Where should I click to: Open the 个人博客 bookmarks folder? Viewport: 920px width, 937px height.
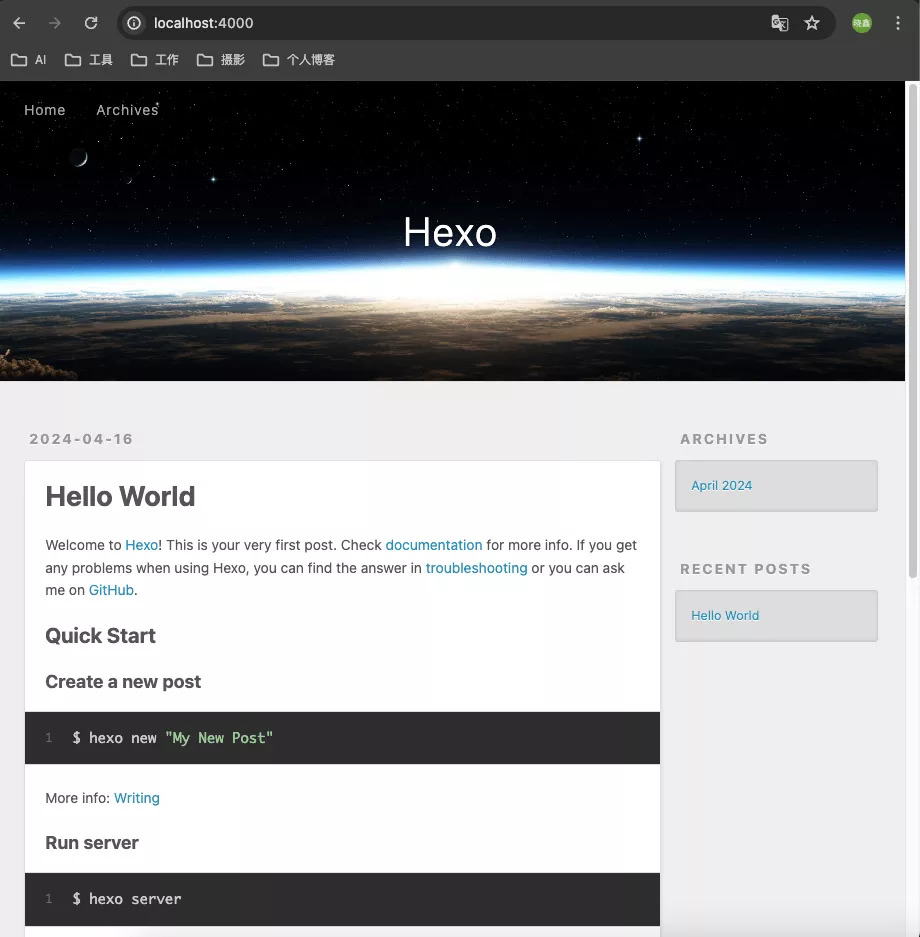(x=299, y=60)
